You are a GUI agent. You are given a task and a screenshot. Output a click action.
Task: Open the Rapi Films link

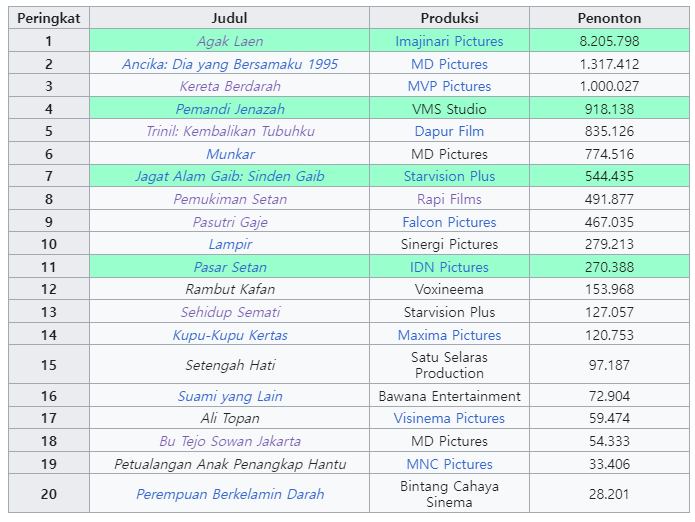[449, 199]
